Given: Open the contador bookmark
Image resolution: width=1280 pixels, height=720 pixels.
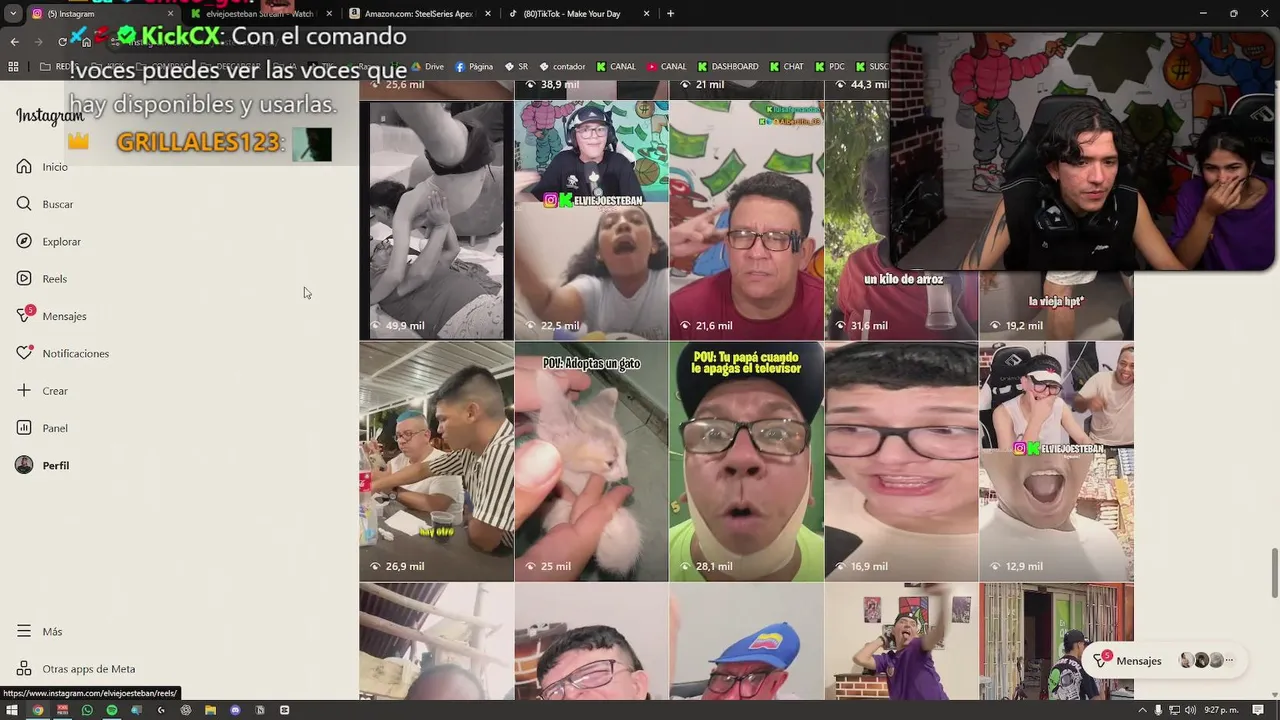Looking at the screenshot, I should coord(562,67).
